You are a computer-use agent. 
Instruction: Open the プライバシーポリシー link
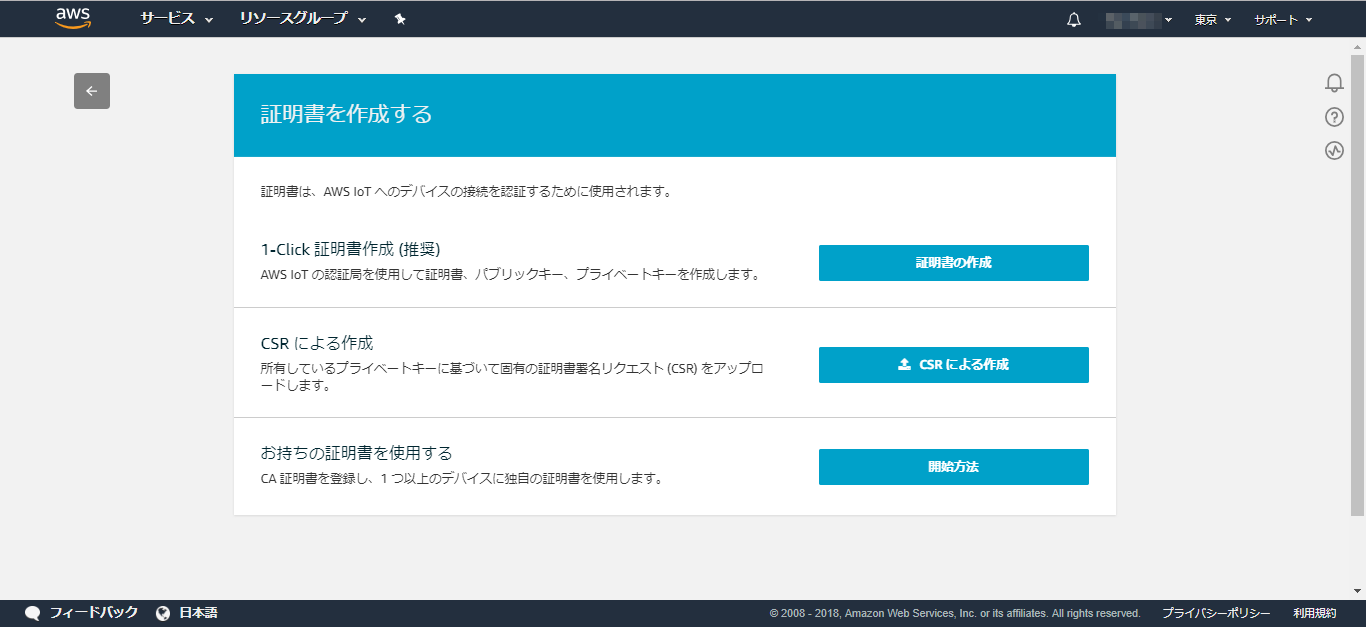click(x=1216, y=613)
